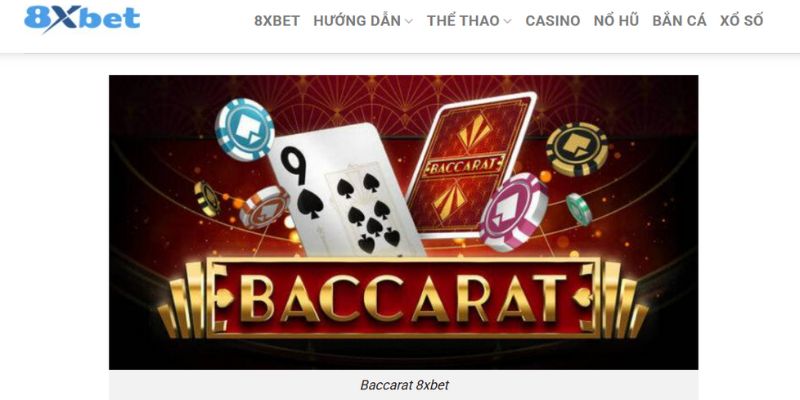The height and width of the screenshot is (400, 800).
Task: Click the blue poker chip in banner
Action: point(244,129)
